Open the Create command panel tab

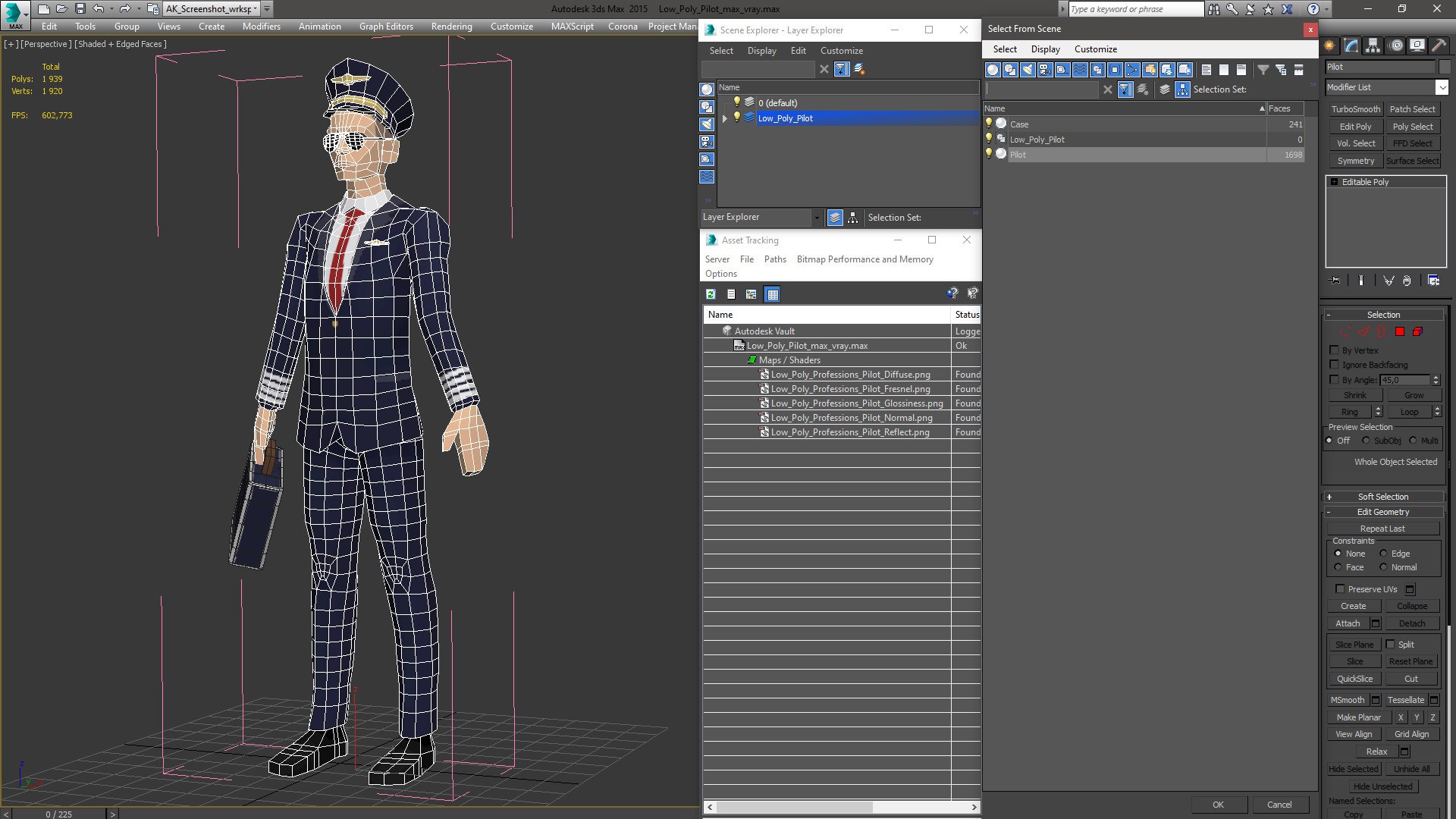coord(1330,45)
